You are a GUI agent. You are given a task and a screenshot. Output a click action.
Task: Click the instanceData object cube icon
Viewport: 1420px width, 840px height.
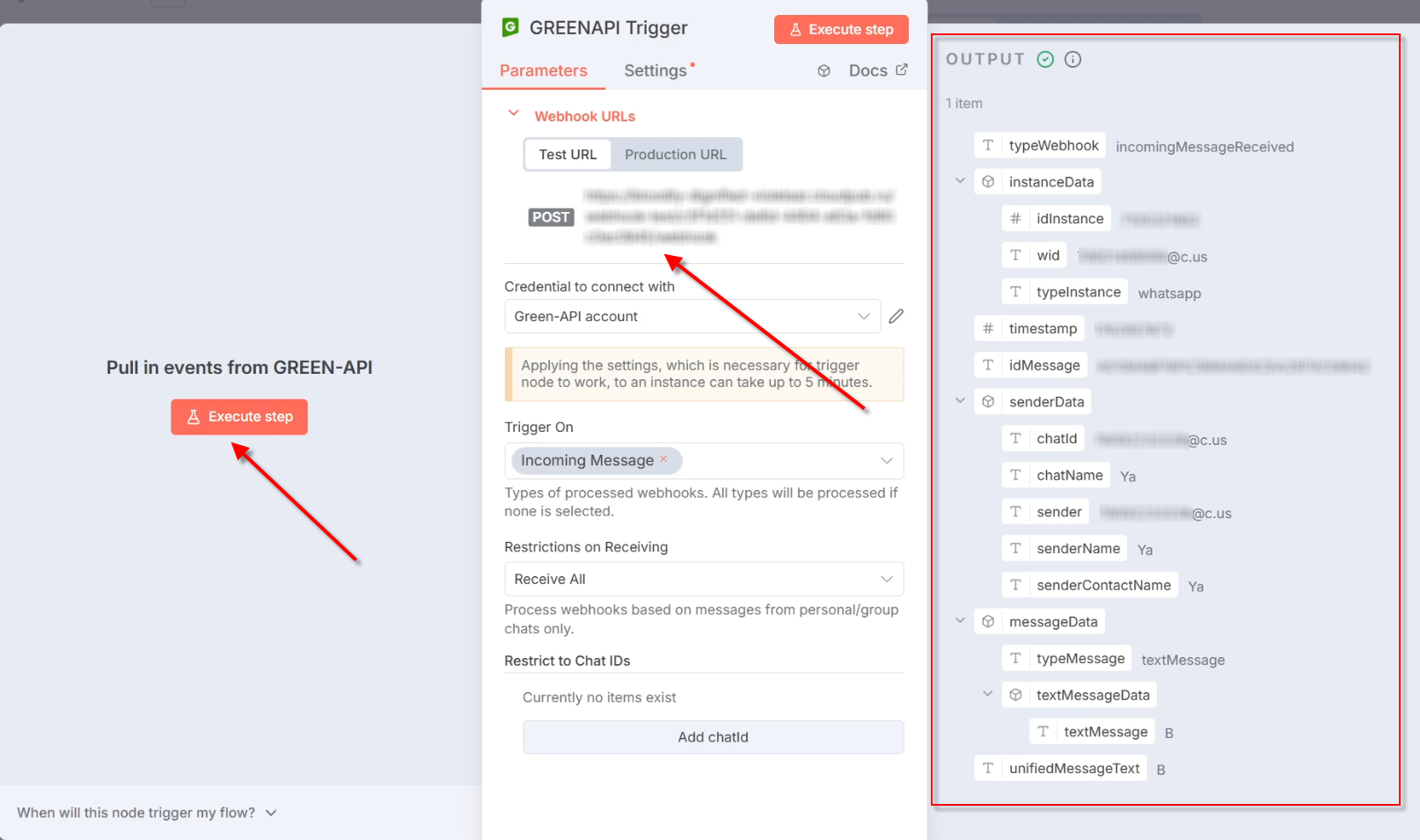(x=988, y=182)
